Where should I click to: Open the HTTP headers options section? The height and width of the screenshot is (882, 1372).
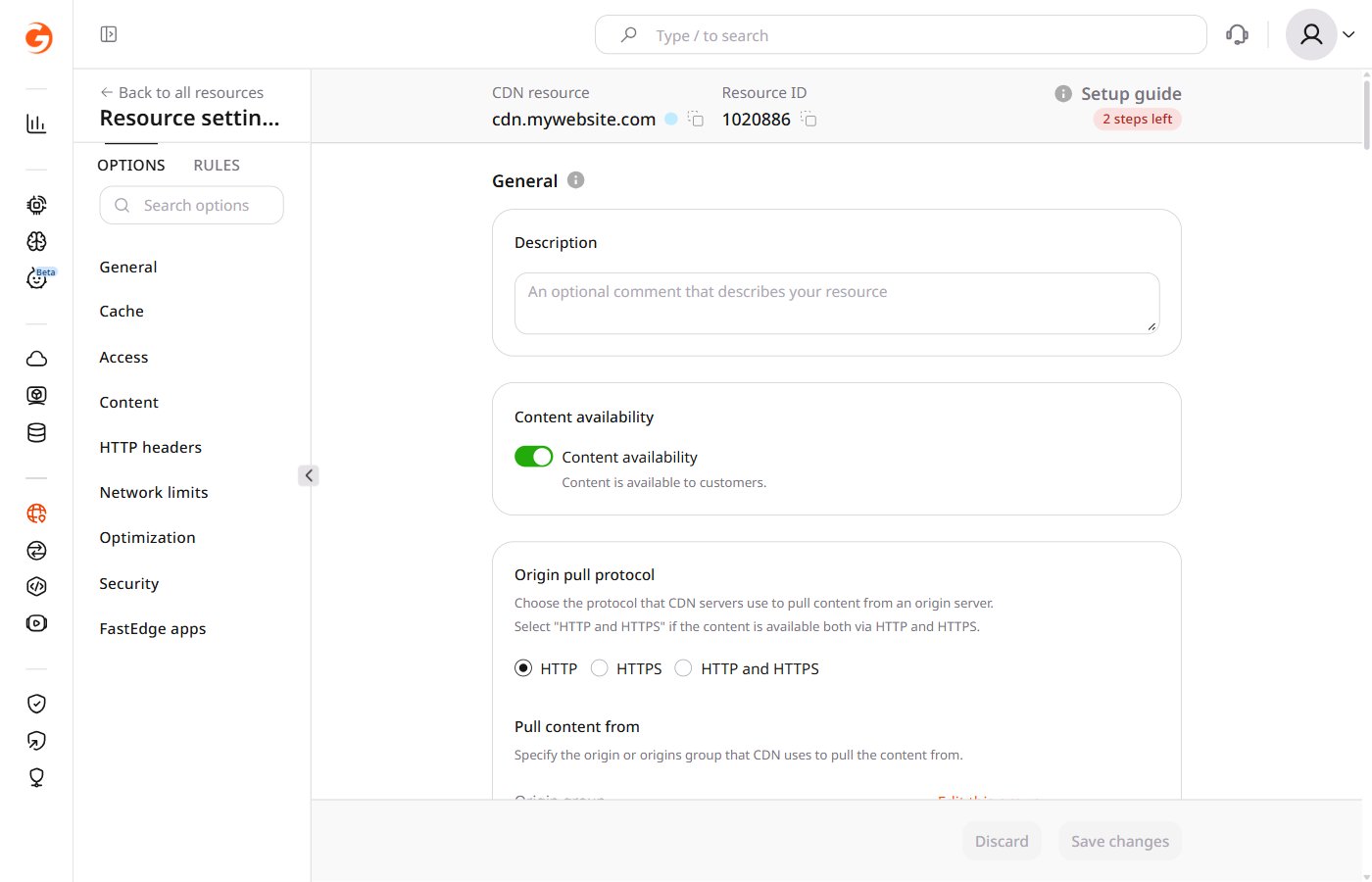[151, 447]
